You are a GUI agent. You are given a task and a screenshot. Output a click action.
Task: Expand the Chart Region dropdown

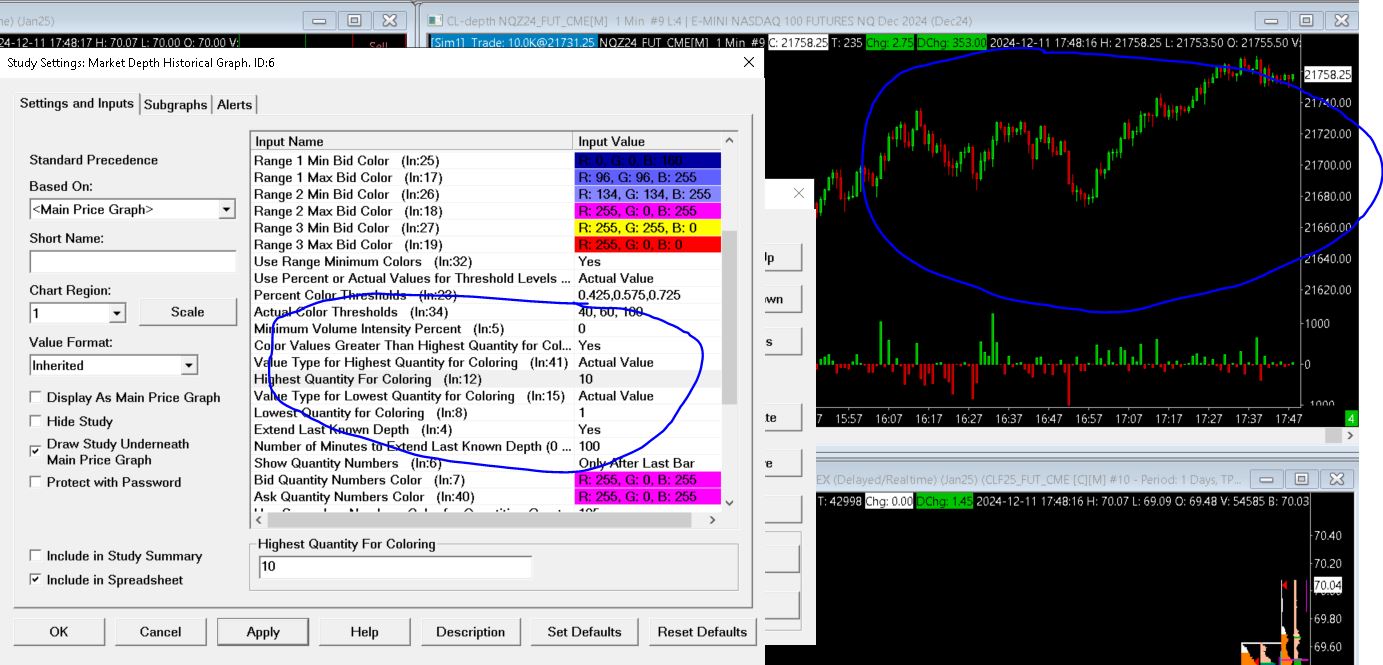[117, 314]
